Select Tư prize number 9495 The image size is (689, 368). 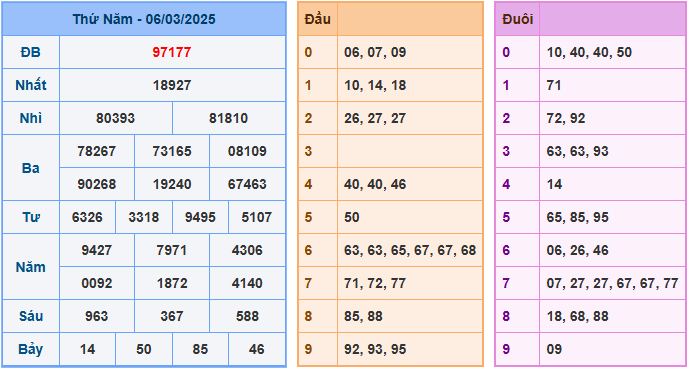click(200, 217)
